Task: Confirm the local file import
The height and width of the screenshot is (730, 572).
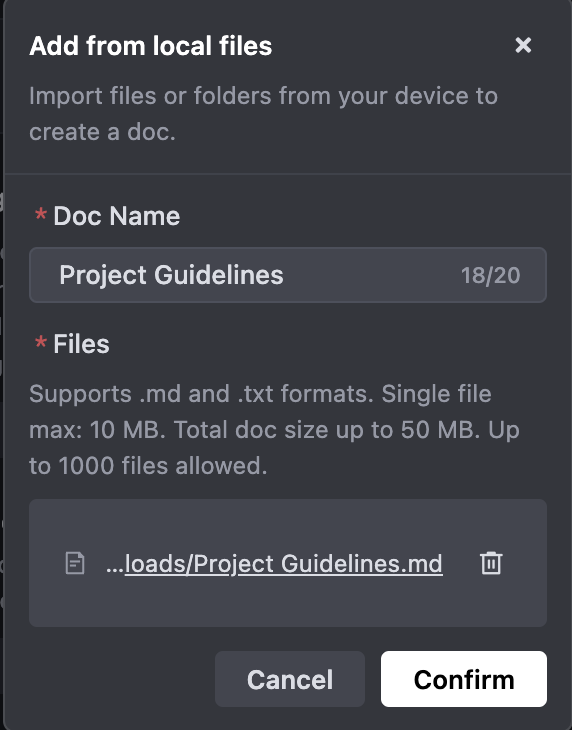Action: [464, 679]
